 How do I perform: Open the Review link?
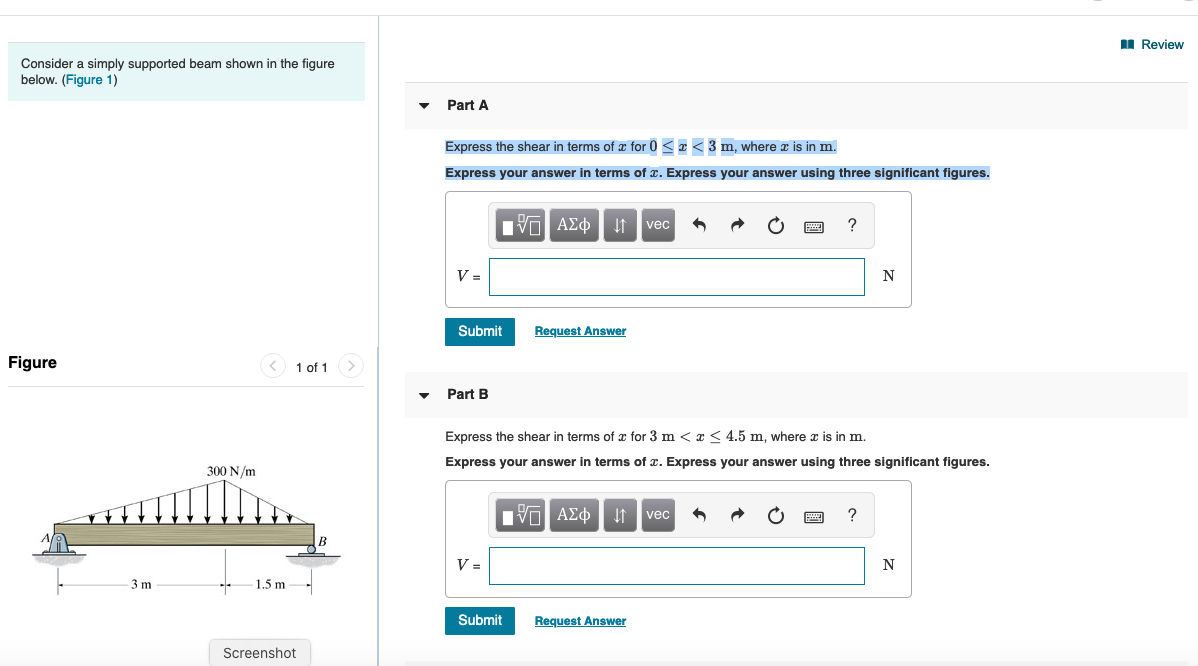[1152, 44]
